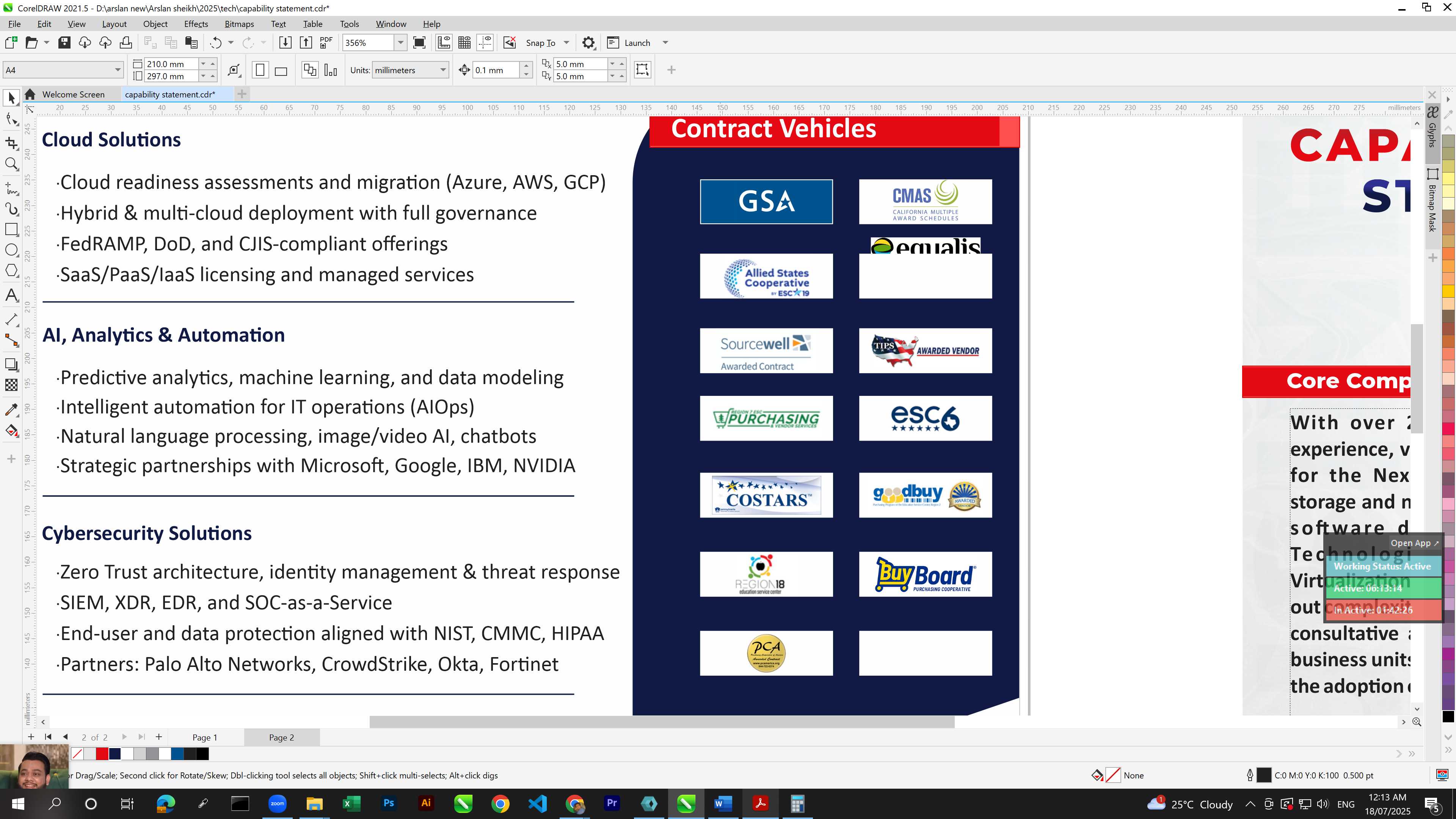Screen dimensions: 1456x819
Task: Select the Artistic Media tool
Action: (11, 209)
